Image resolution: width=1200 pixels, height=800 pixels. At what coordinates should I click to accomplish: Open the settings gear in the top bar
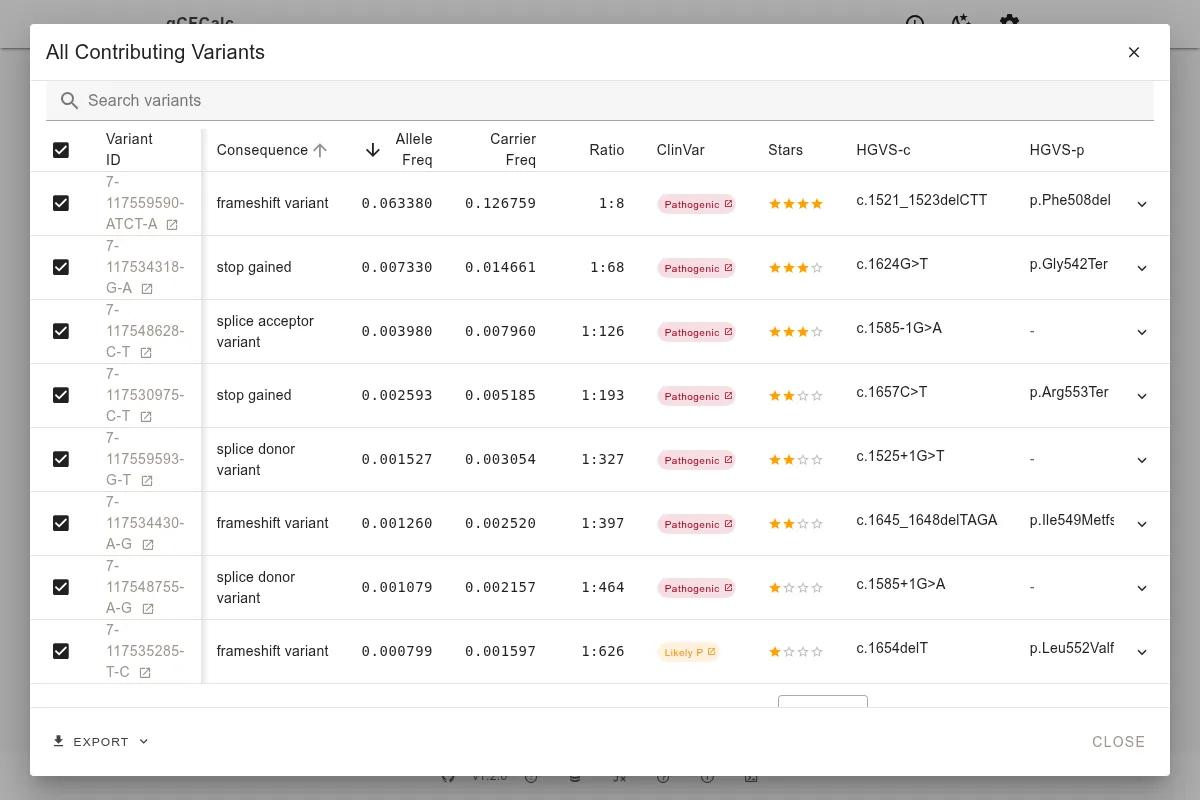coord(1010,22)
